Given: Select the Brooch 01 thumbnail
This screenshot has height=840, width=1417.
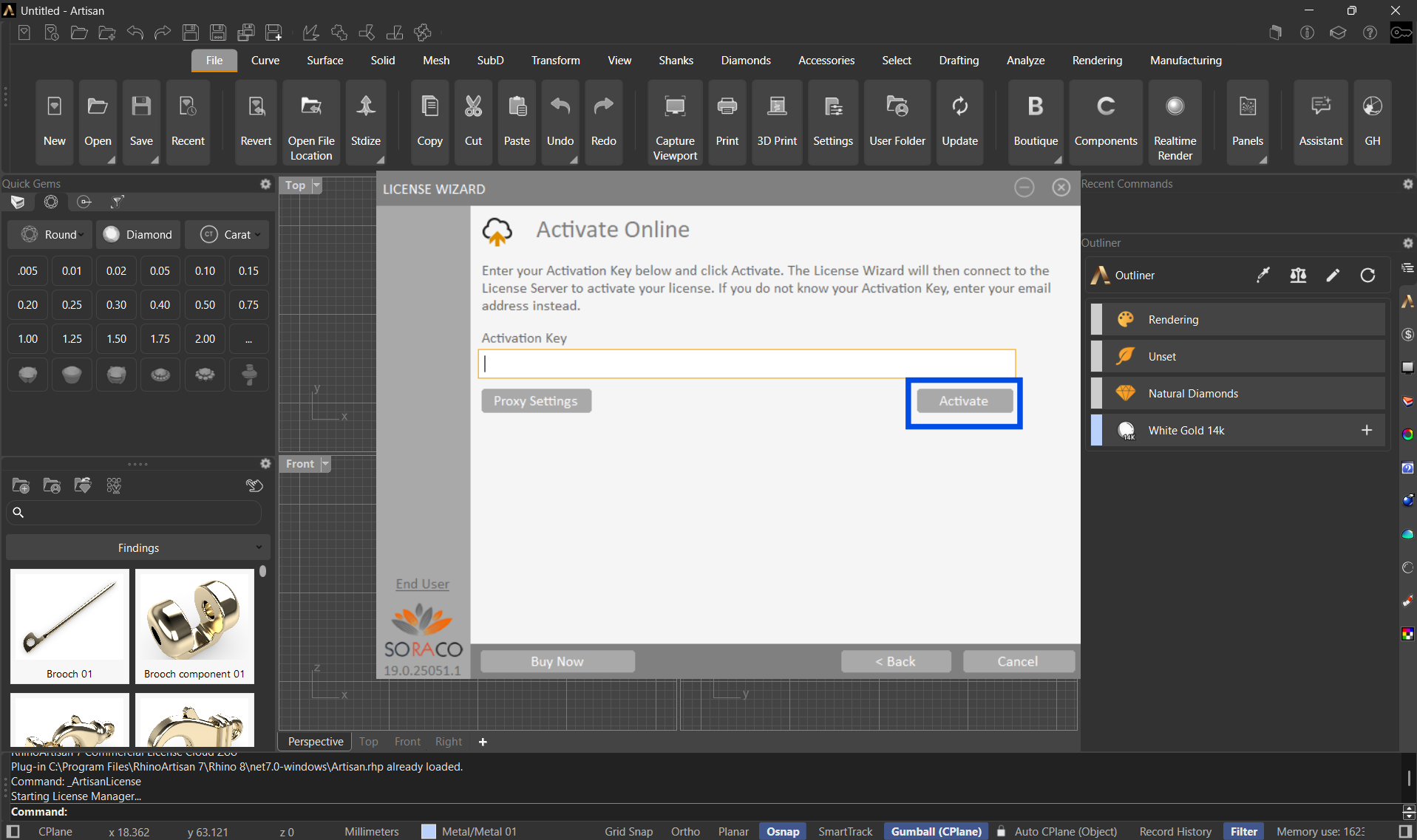Looking at the screenshot, I should [69, 626].
